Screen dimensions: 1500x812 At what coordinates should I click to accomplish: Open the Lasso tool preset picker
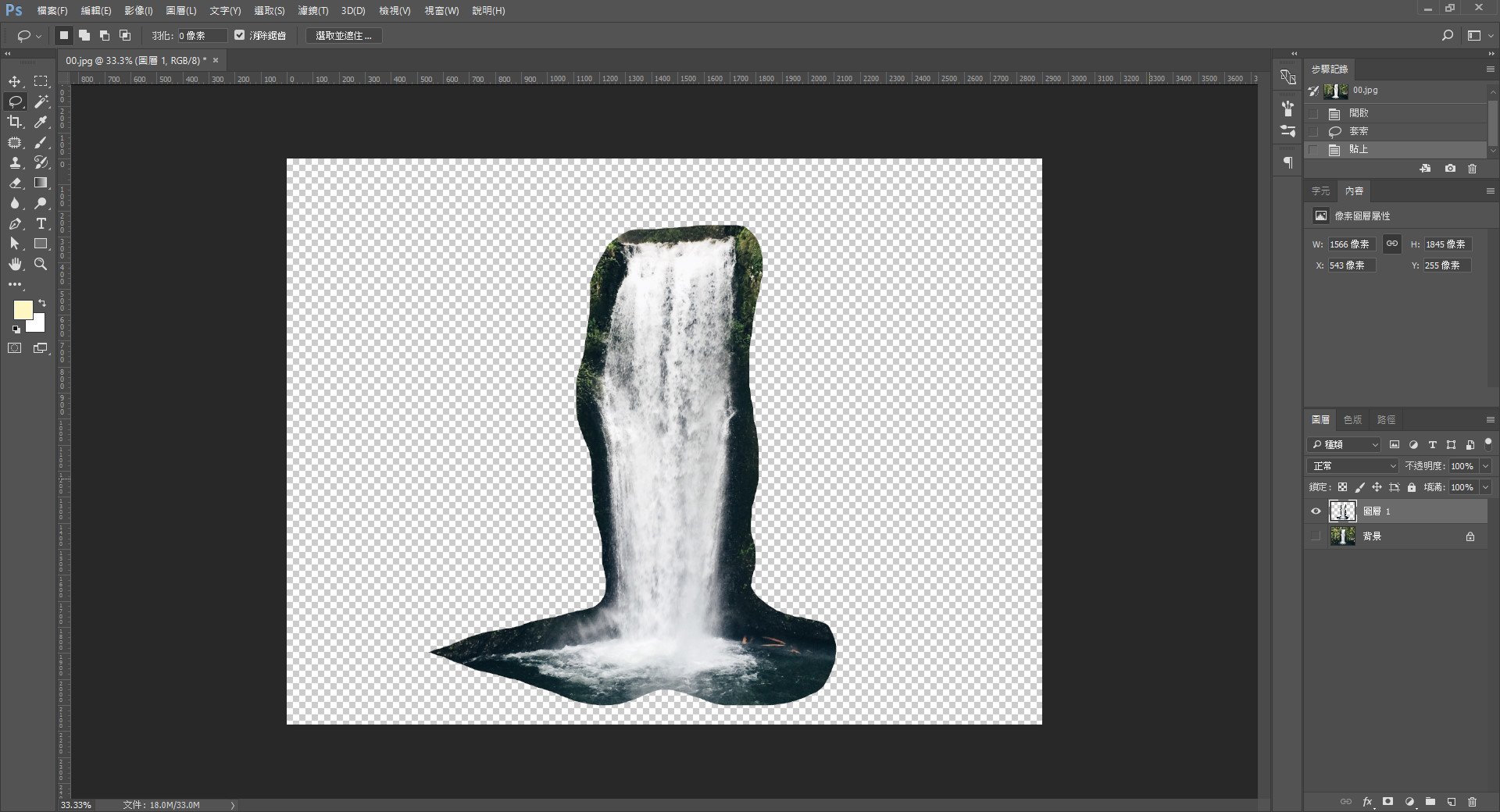[x=29, y=36]
